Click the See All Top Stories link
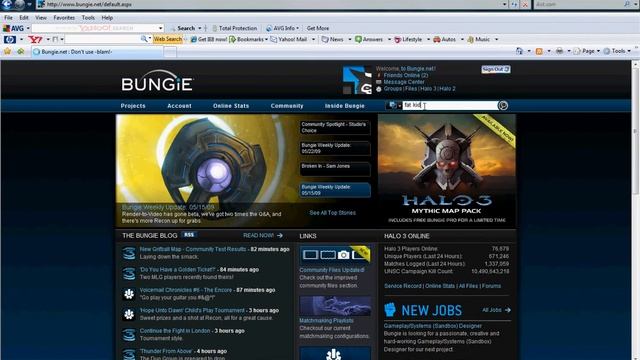 pyautogui.click(x=333, y=213)
